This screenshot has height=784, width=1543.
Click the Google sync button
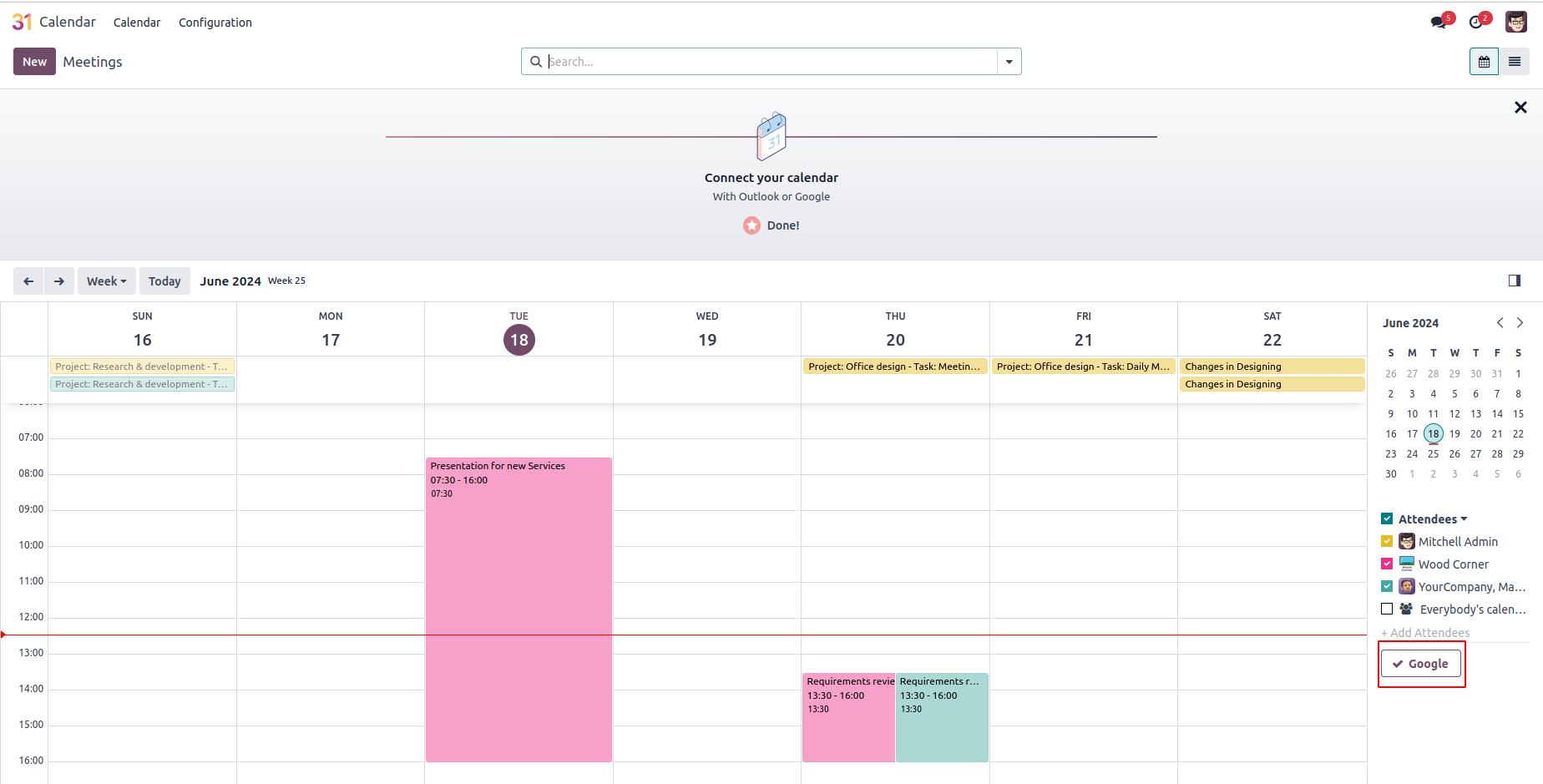[1420, 664]
